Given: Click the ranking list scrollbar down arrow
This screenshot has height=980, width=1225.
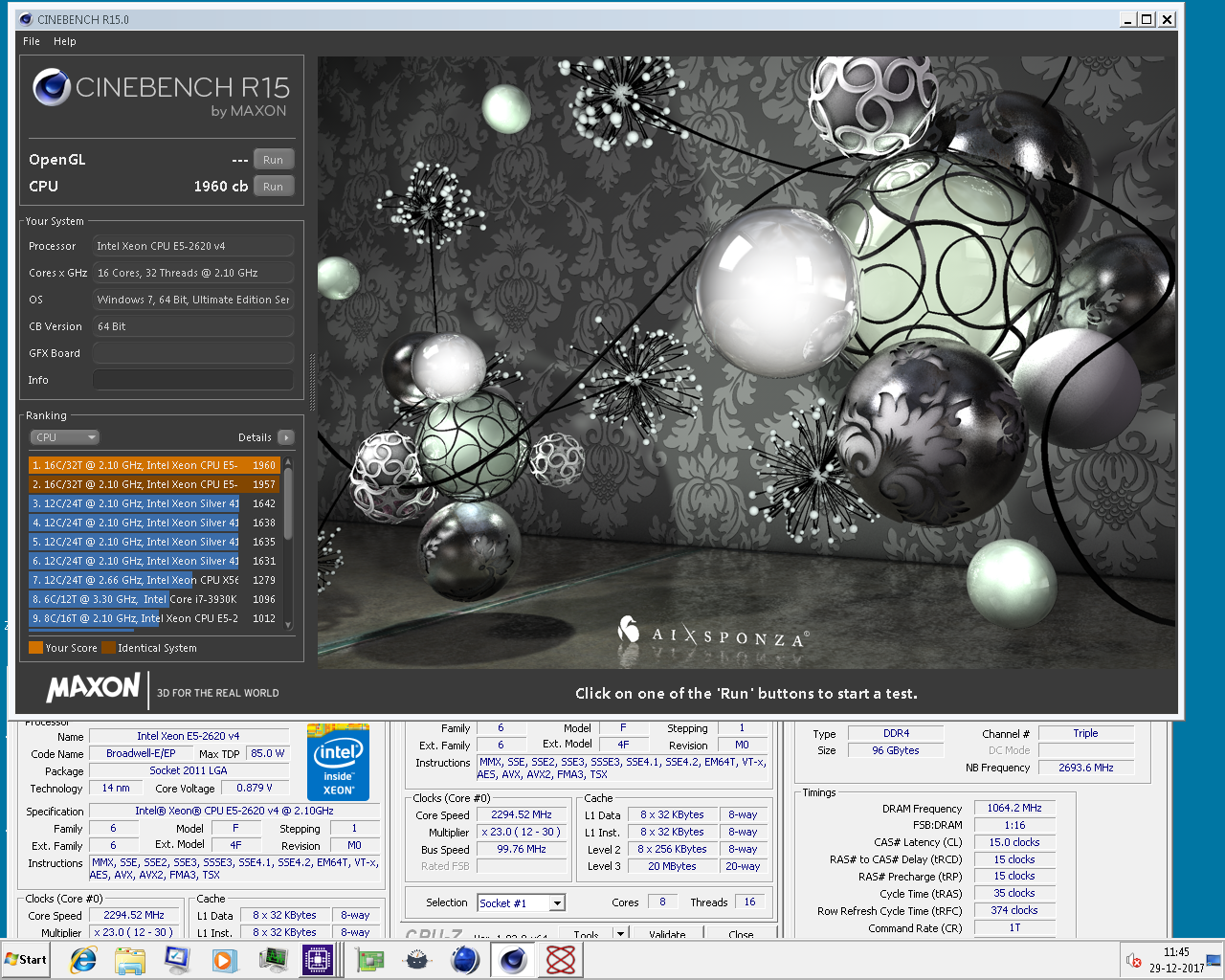Looking at the screenshot, I should (288, 625).
